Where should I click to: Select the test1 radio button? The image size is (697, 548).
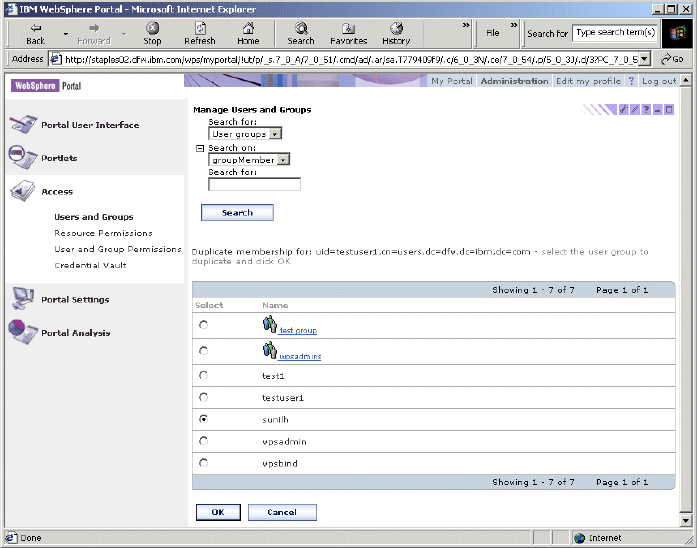[x=204, y=376]
